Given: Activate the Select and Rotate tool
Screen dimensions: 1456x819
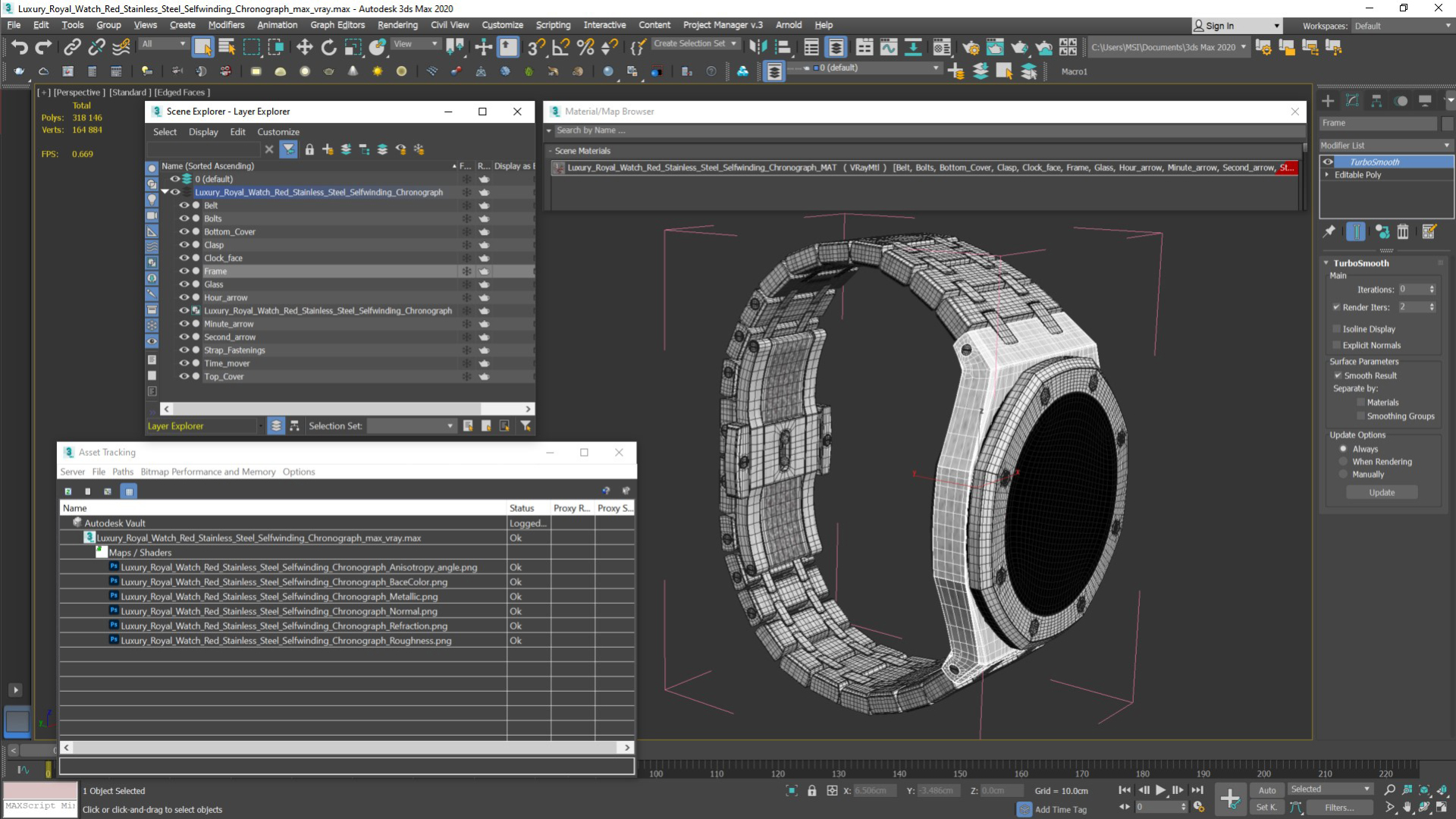Looking at the screenshot, I should point(328,47).
